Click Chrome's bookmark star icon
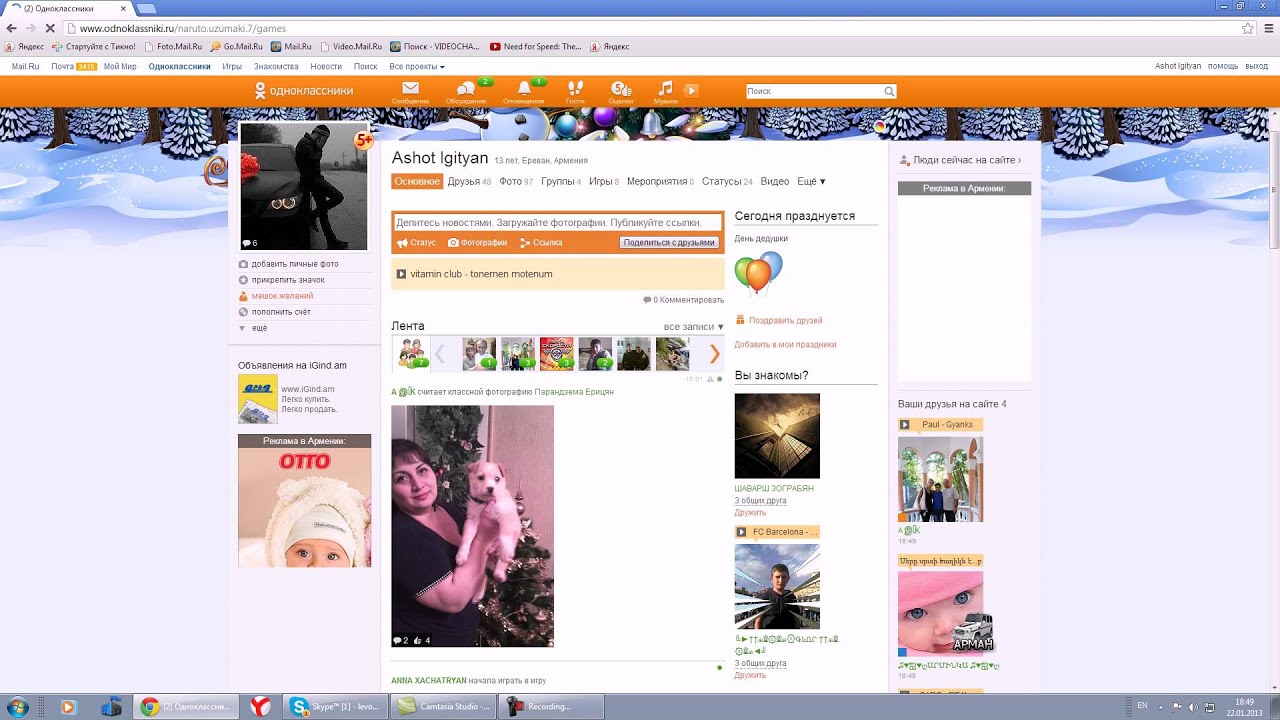Screen dimensions: 1280x720 1248,29
